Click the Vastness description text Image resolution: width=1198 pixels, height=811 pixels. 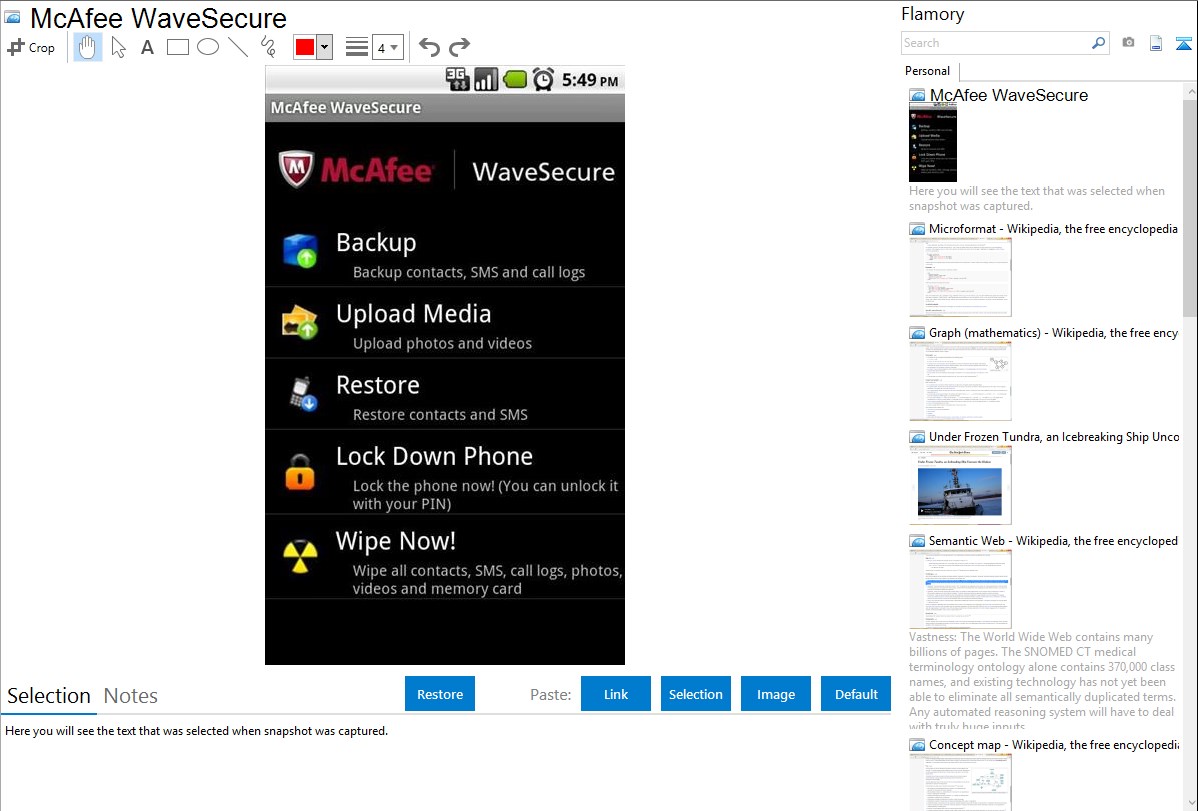[x=1042, y=681]
